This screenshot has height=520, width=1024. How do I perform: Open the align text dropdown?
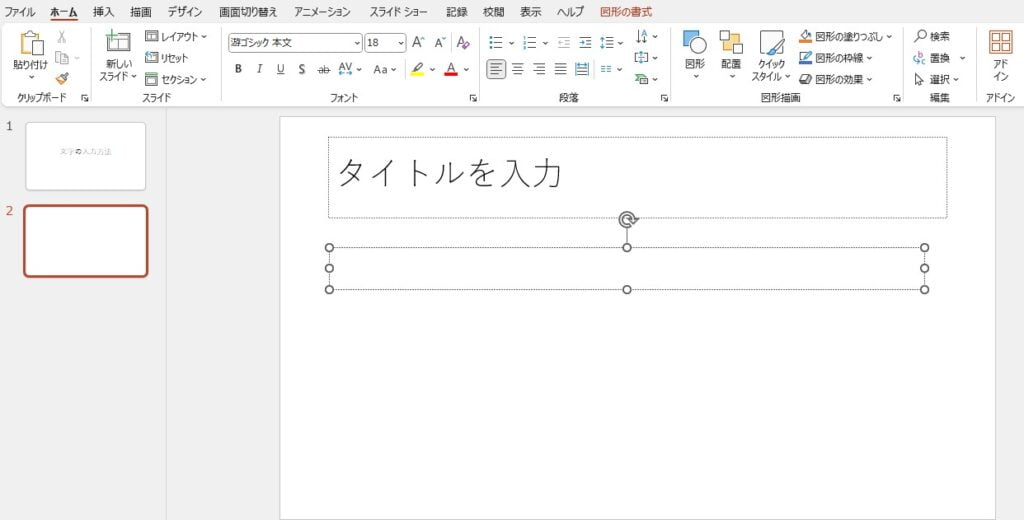pyautogui.click(x=647, y=57)
